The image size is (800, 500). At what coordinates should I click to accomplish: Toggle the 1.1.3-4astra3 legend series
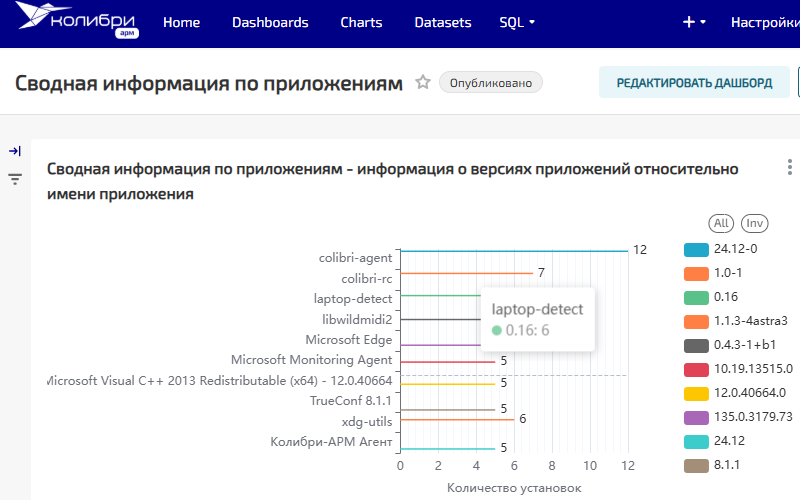pyautogui.click(x=736, y=321)
